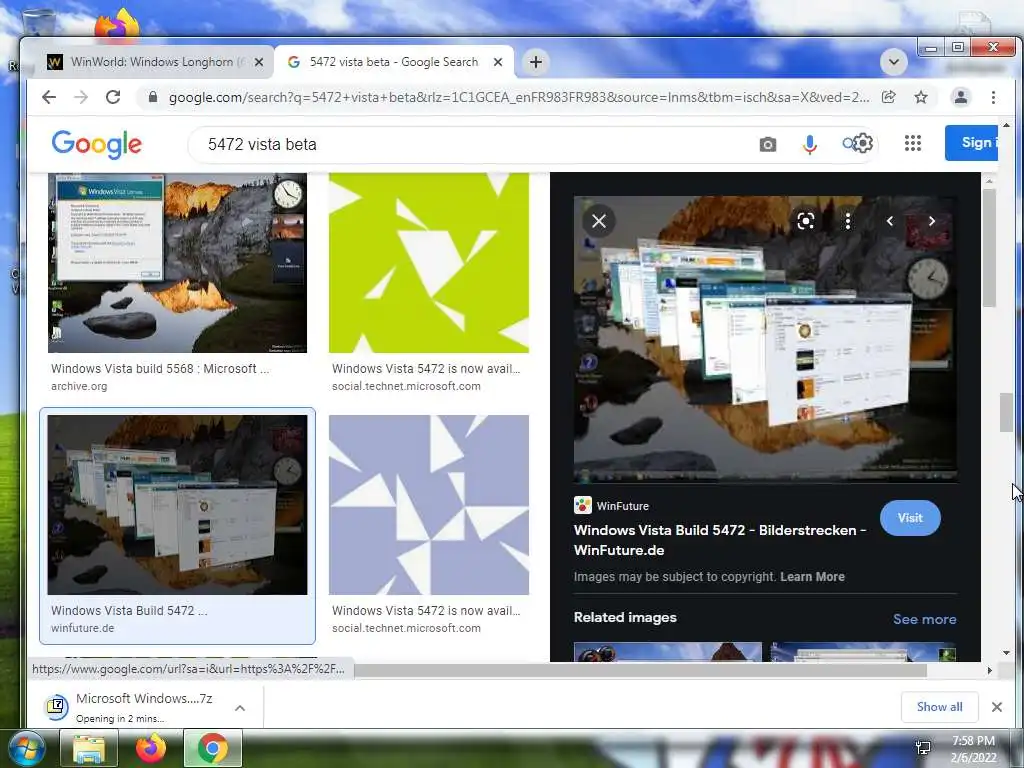
Task: Launch Firefox from the taskbar
Action: point(151,748)
